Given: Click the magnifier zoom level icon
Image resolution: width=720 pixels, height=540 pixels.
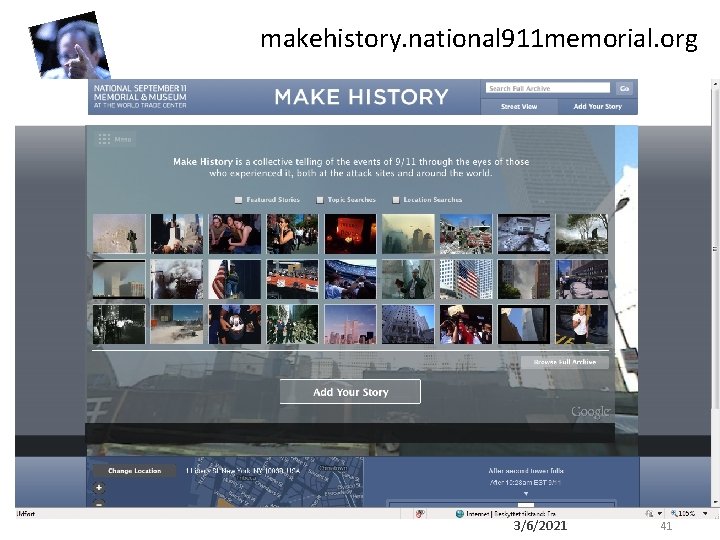Looking at the screenshot, I should tap(674, 513).
